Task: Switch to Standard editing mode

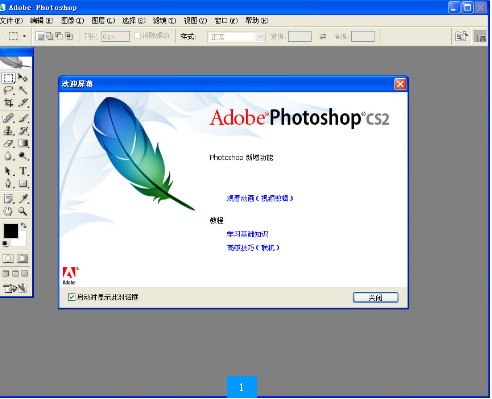Action: pos(8,259)
